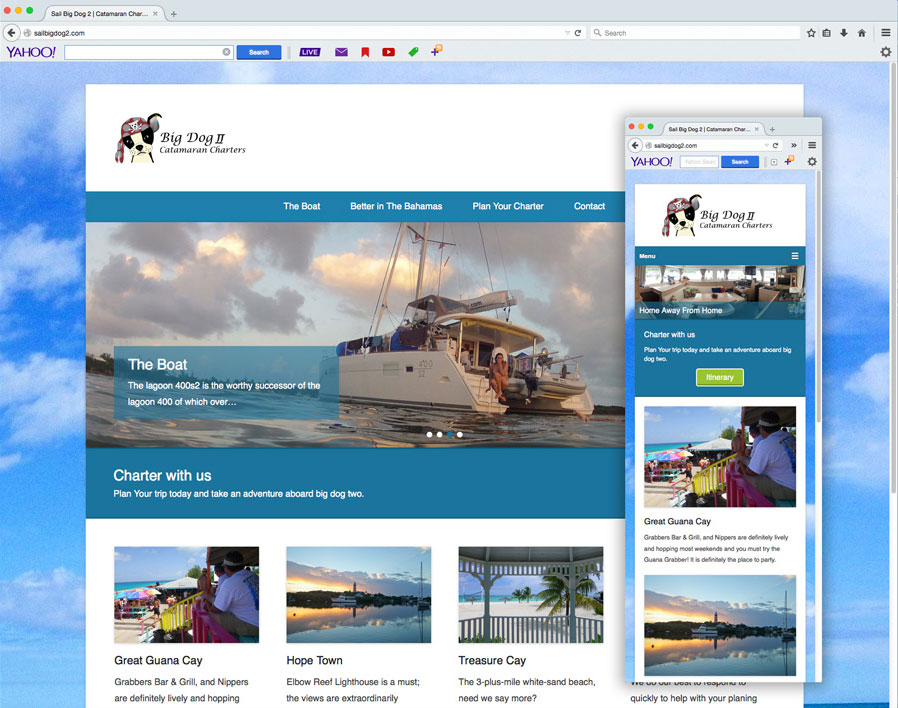Open Yahoo LIVE from the toolbar
The width and height of the screenshot is (898, 708).
310,52
